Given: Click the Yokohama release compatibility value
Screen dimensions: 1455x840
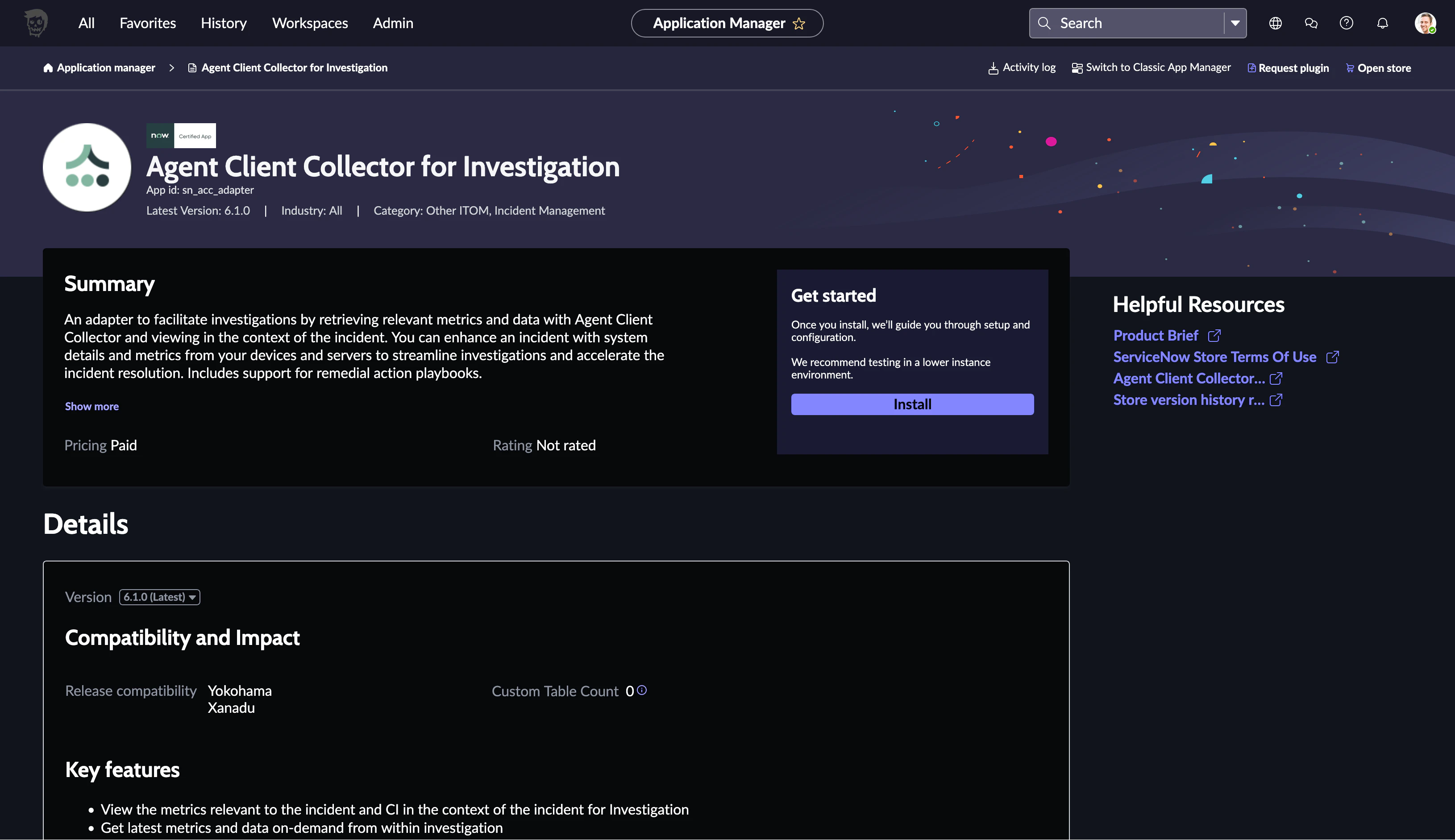Looking at the screenshot, I should [239, 690].
